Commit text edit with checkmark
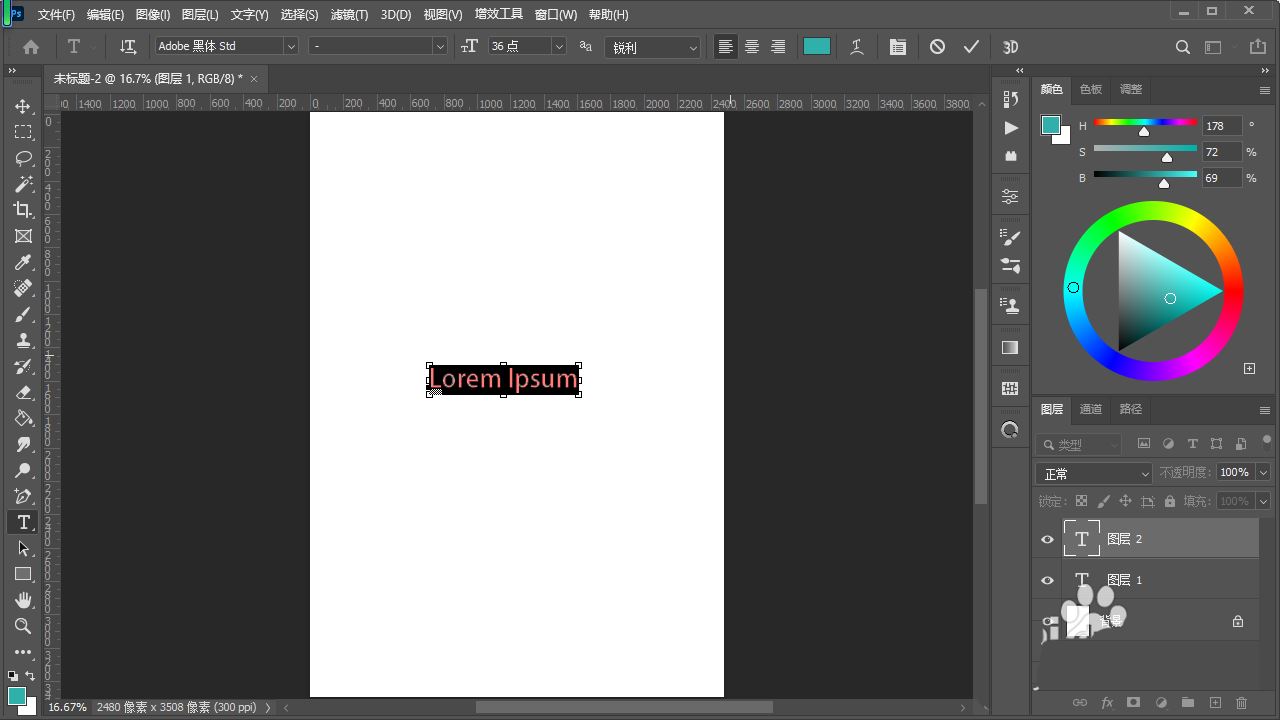Viewport: 1280px width, 720px height. [x=970, y=47]
